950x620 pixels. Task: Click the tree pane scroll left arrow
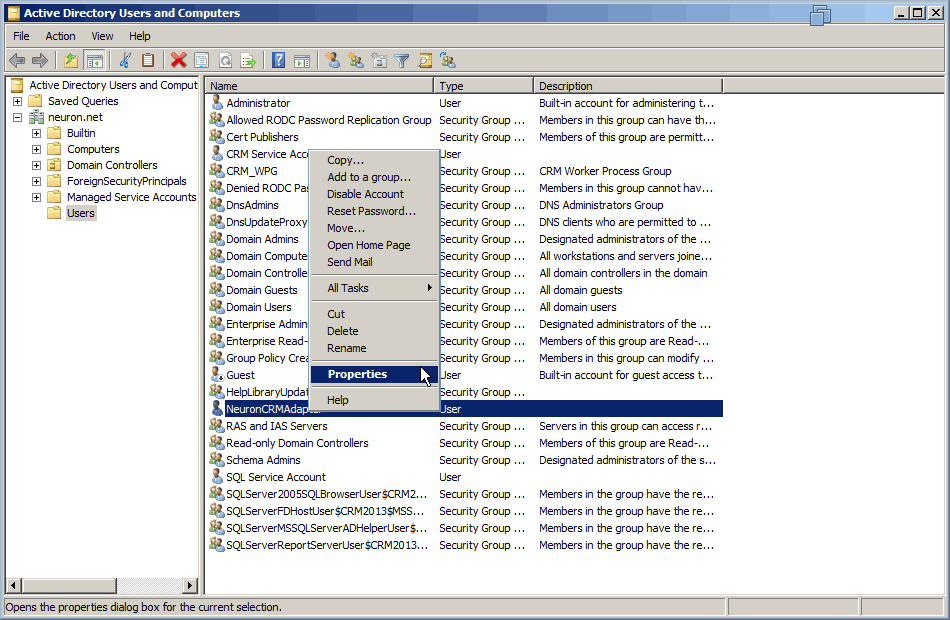(x=13, y=585)
